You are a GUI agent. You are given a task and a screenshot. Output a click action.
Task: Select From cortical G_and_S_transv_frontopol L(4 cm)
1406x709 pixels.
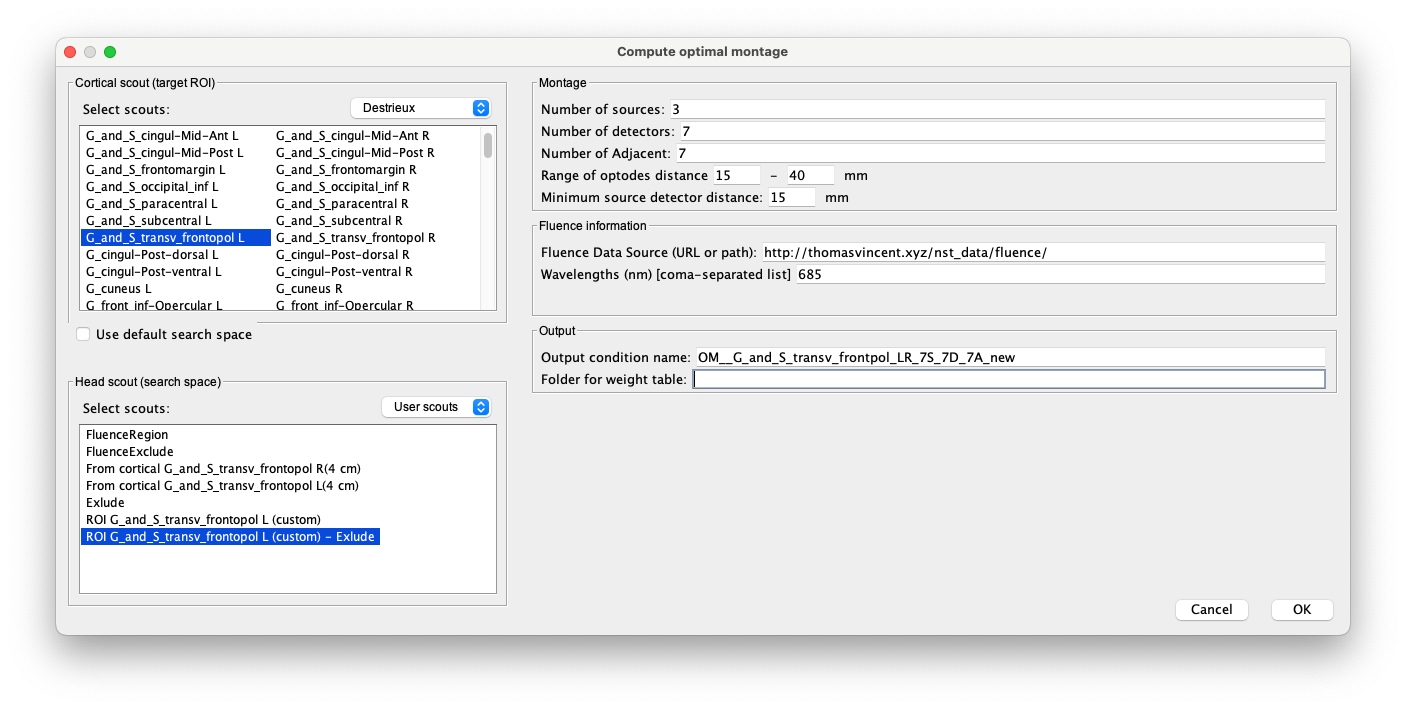pos(222,486)
